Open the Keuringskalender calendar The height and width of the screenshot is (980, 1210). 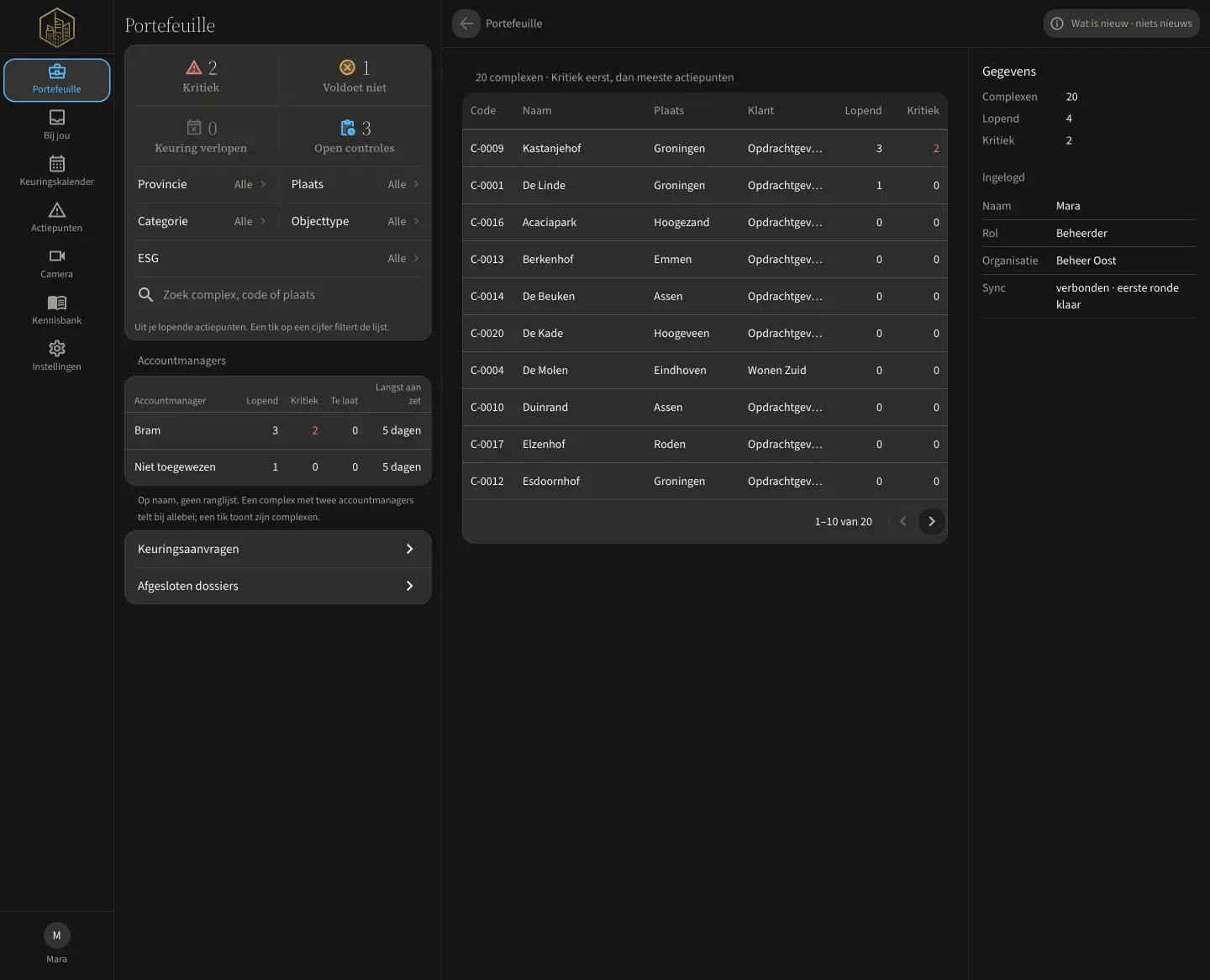tap(56, 171)
